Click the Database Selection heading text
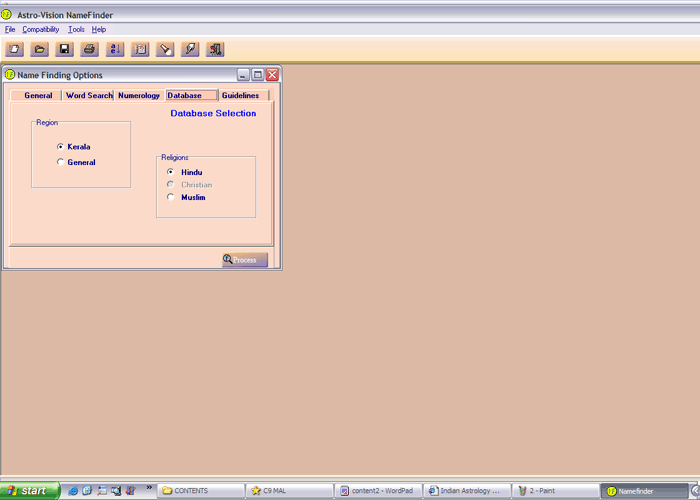The width and height of the screenshot is (700, 500). 213,113
